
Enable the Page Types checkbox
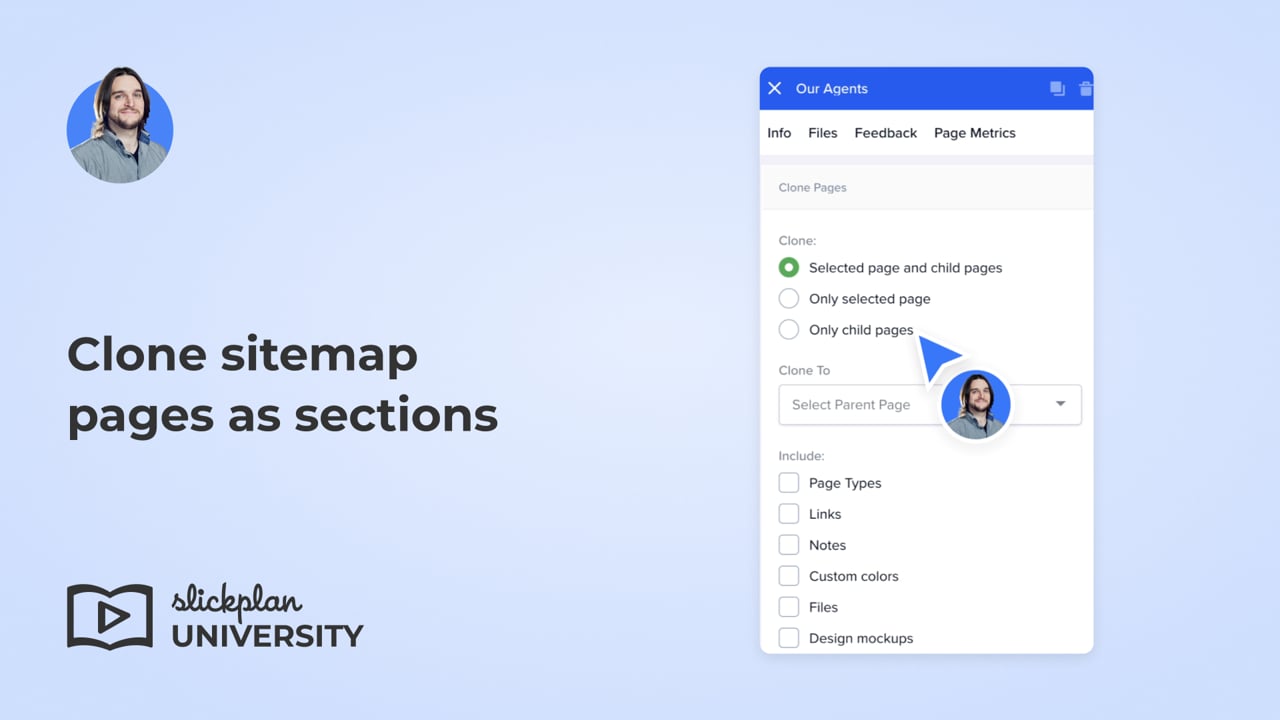pos(789,483)
